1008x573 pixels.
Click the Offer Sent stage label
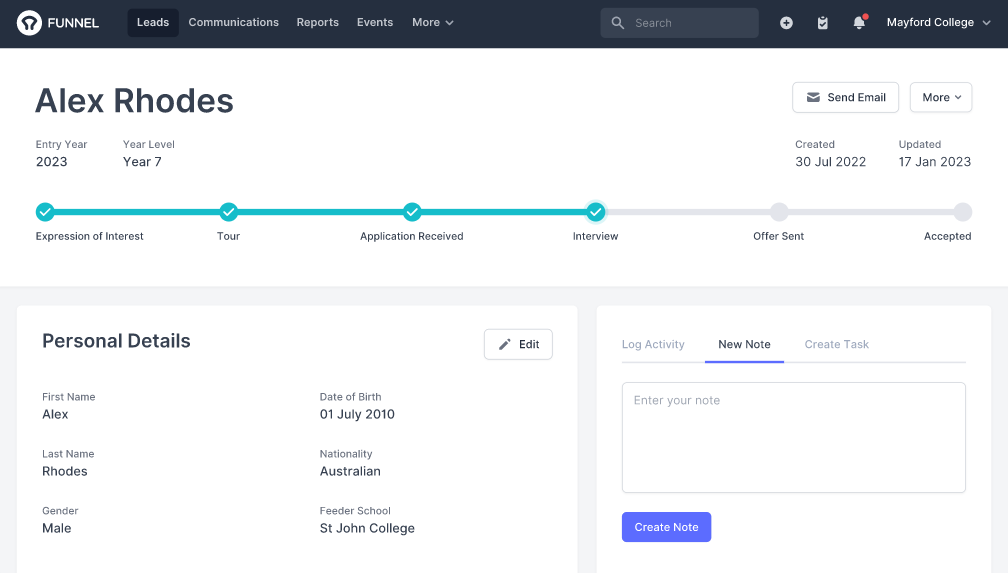point(778,236)
